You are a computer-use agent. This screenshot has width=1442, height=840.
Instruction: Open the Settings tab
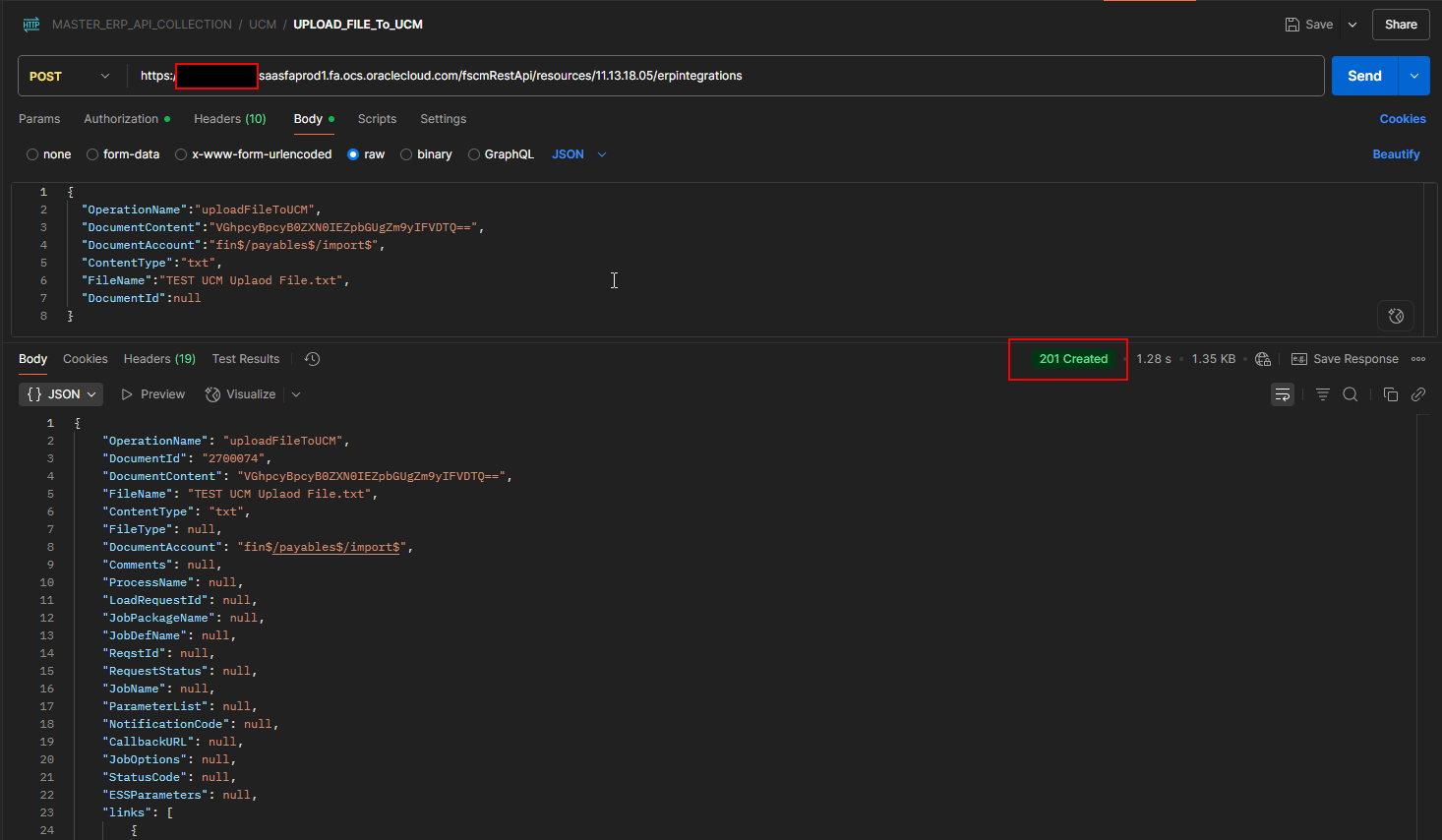[444, 119]
